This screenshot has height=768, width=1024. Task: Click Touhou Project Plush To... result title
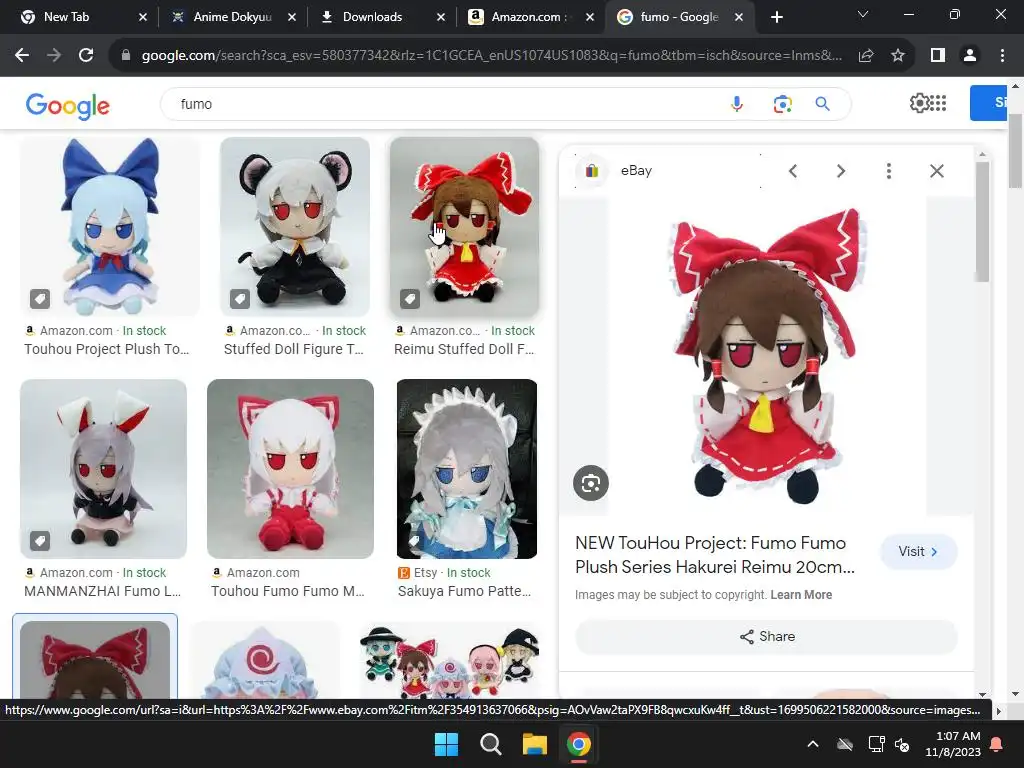coord(106,349)
